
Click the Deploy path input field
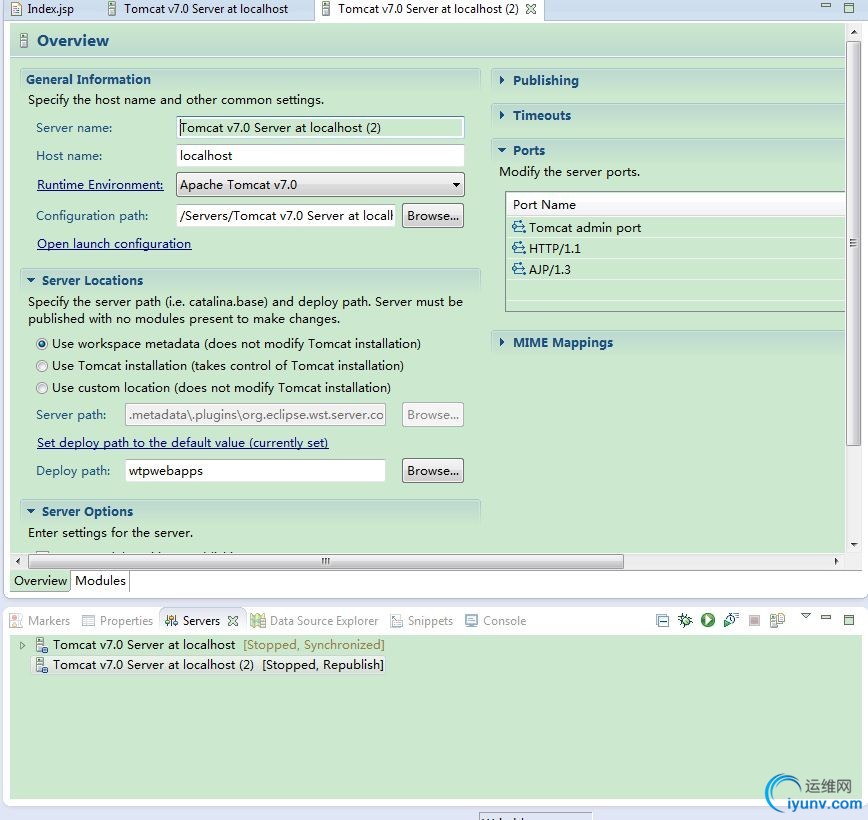[255, 471]
